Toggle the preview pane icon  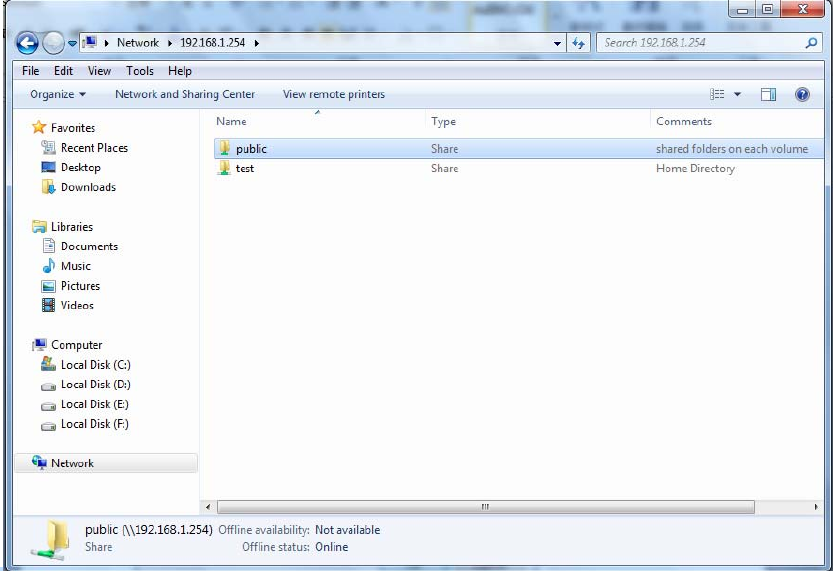pyautogui.click(x=768, y=94)
